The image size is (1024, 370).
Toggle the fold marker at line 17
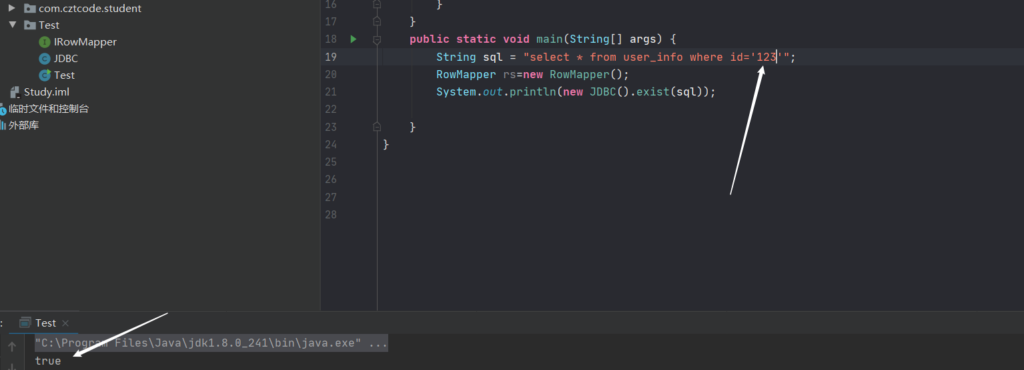click(377, 22)
